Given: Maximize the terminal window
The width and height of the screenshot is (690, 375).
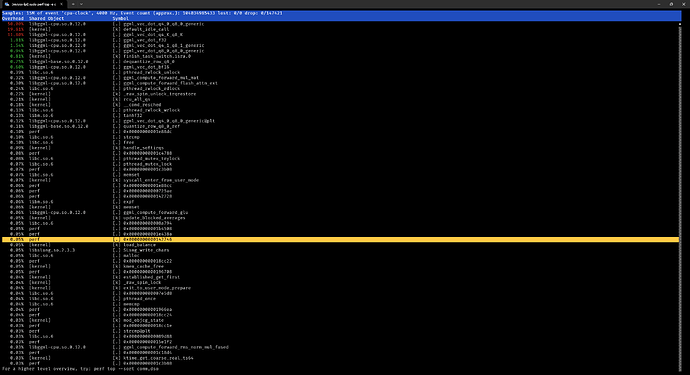Looking at the screenshot, I should (671, 4).
